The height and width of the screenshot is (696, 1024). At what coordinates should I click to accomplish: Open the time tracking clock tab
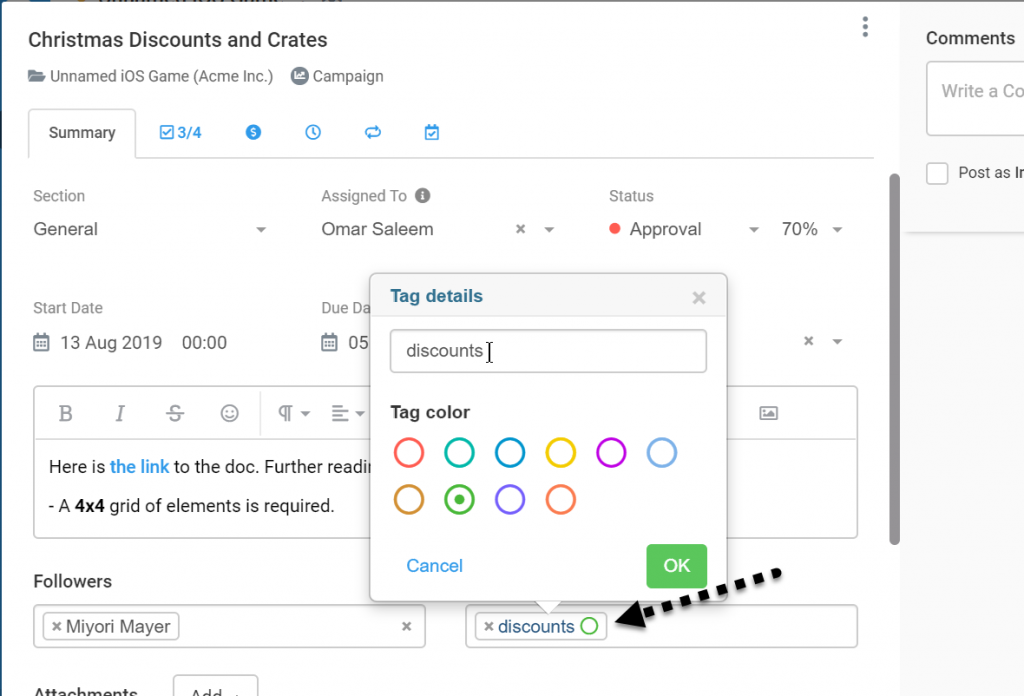312,131
